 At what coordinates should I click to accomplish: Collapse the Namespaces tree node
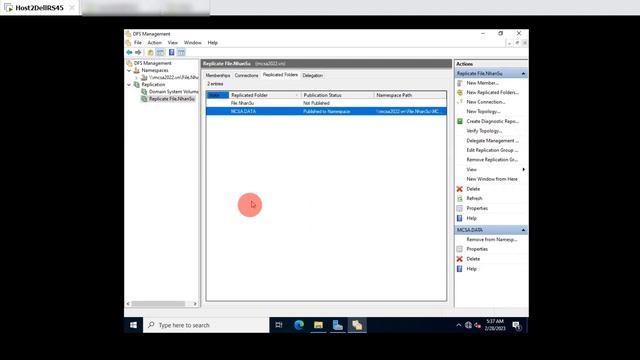[129, 70]
